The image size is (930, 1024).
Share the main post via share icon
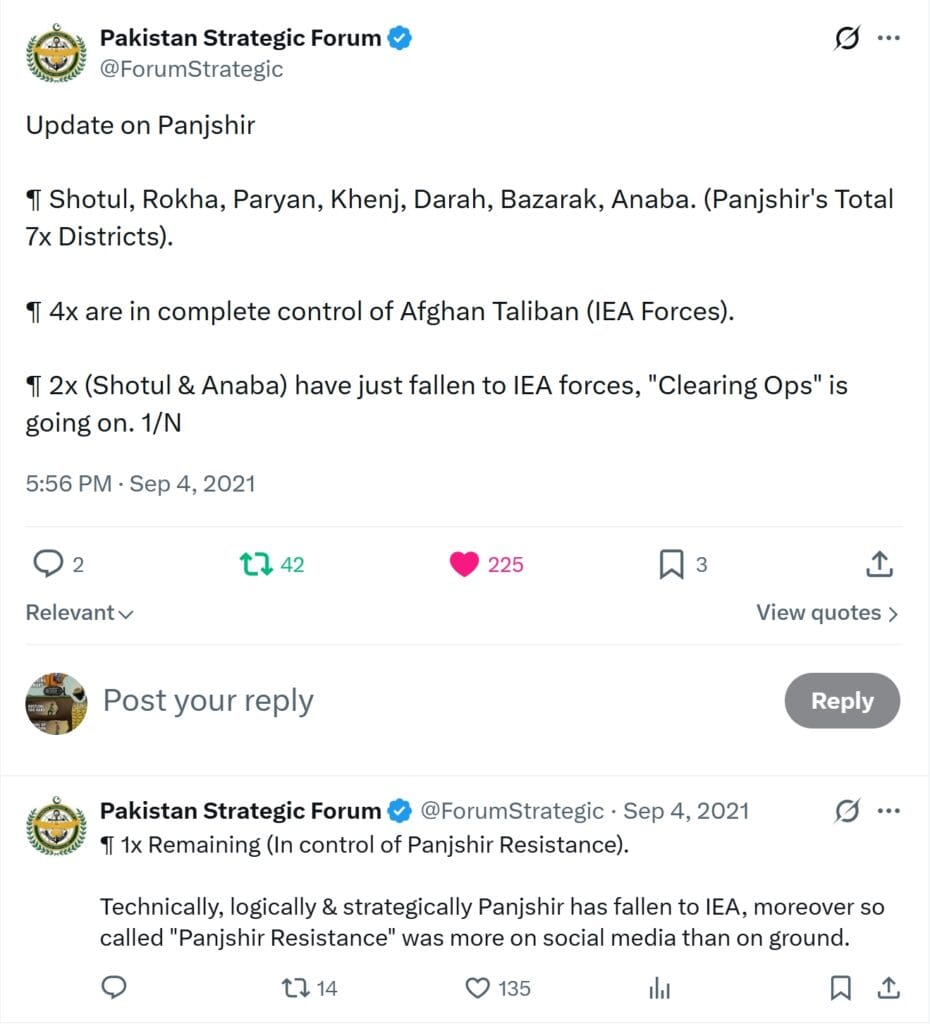(878, 565)
